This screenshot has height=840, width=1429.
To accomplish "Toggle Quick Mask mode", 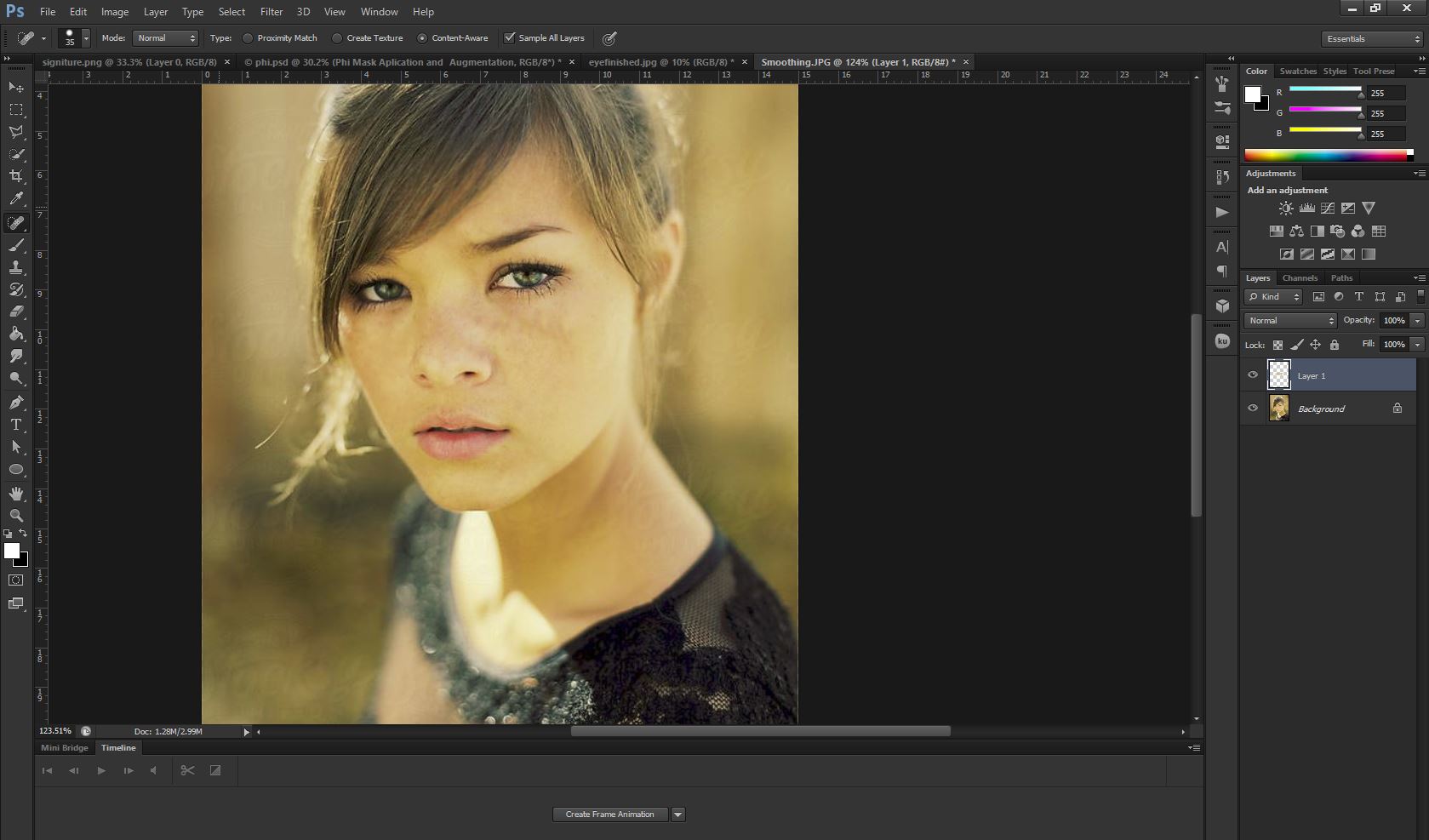I will pyautogui.click(x=16, y=580).
